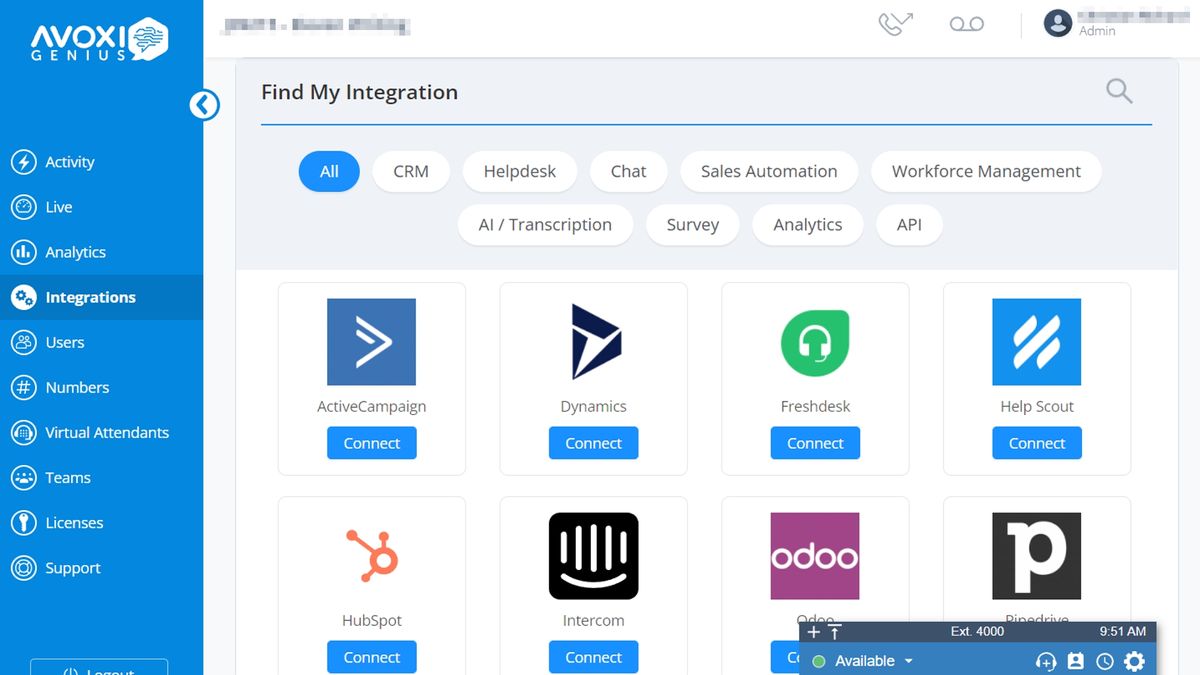The height and width of the screenshot is (675, 1200).
Task: Click the Intercom logo
Action: pyautogui.click(x=594, y=556)
